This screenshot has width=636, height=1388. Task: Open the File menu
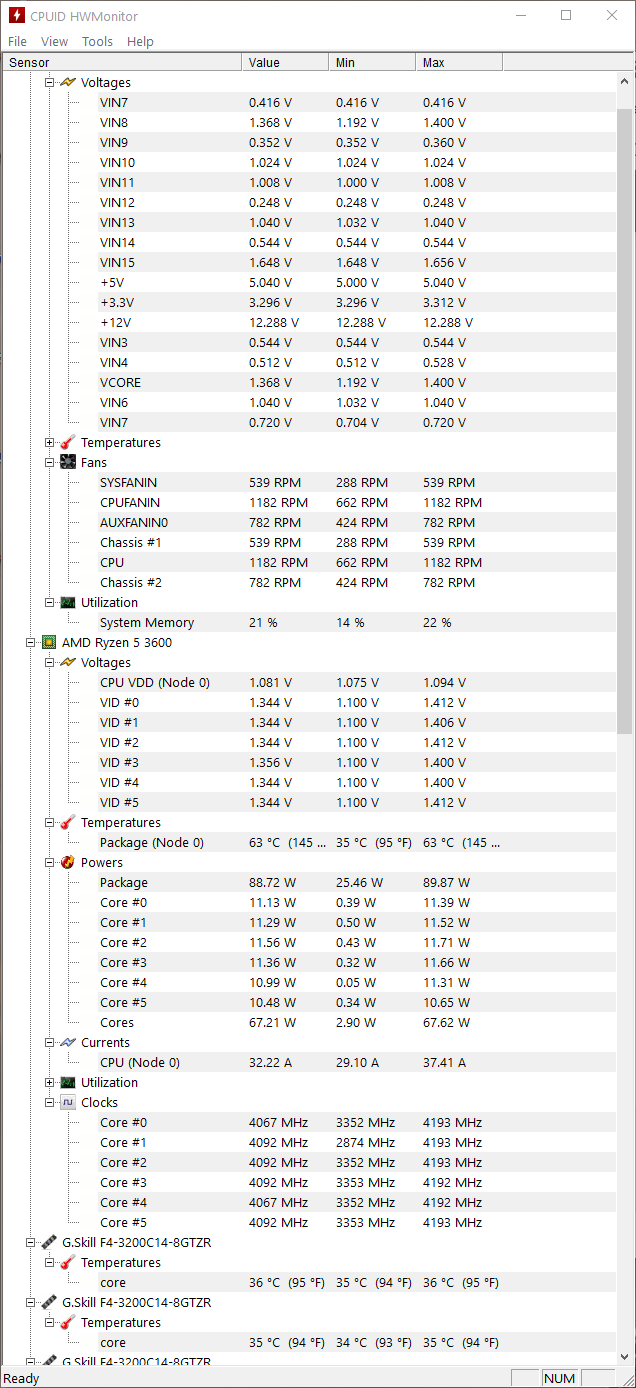tap(17, 41)
